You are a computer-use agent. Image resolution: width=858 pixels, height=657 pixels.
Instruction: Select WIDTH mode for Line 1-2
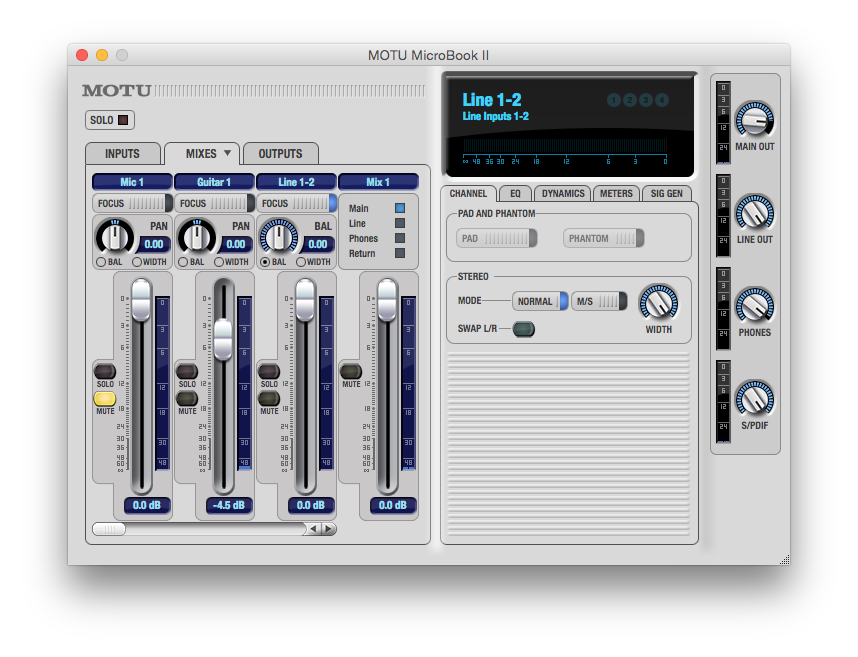click(x=301, y=262)
